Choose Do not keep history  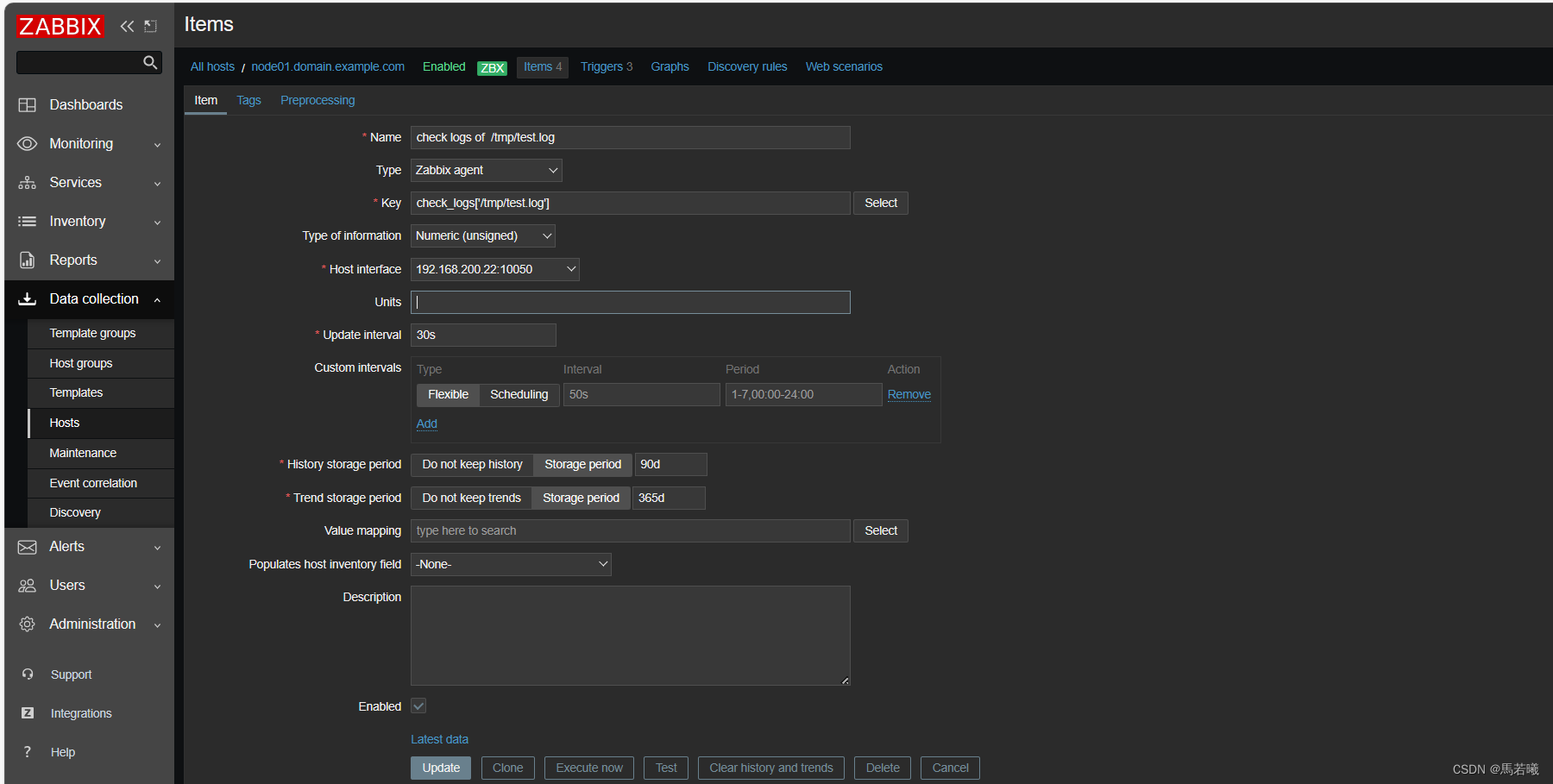472,465
